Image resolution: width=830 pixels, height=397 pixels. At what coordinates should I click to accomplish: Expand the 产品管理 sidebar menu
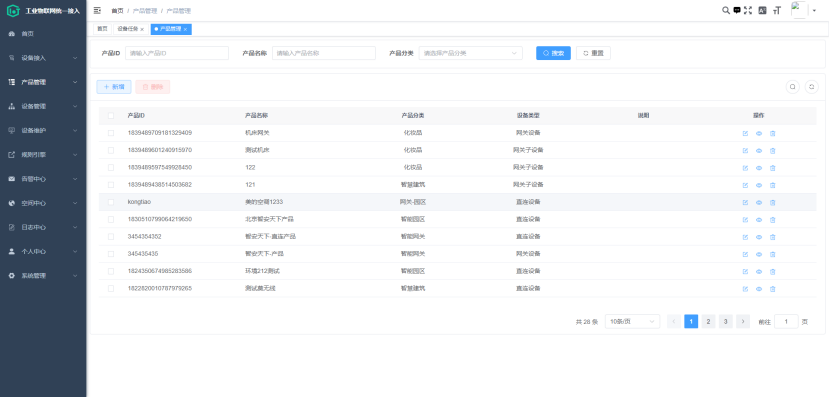pos(43,83)
